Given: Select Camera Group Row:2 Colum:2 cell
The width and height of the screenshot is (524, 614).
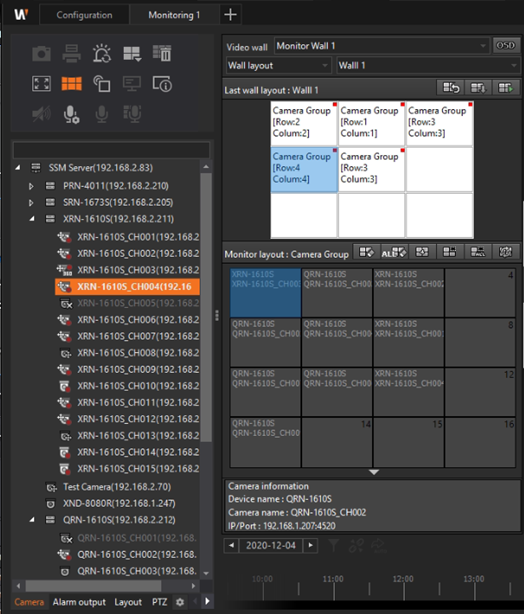Looking at the screenshot, I should (x=304, y=124).
